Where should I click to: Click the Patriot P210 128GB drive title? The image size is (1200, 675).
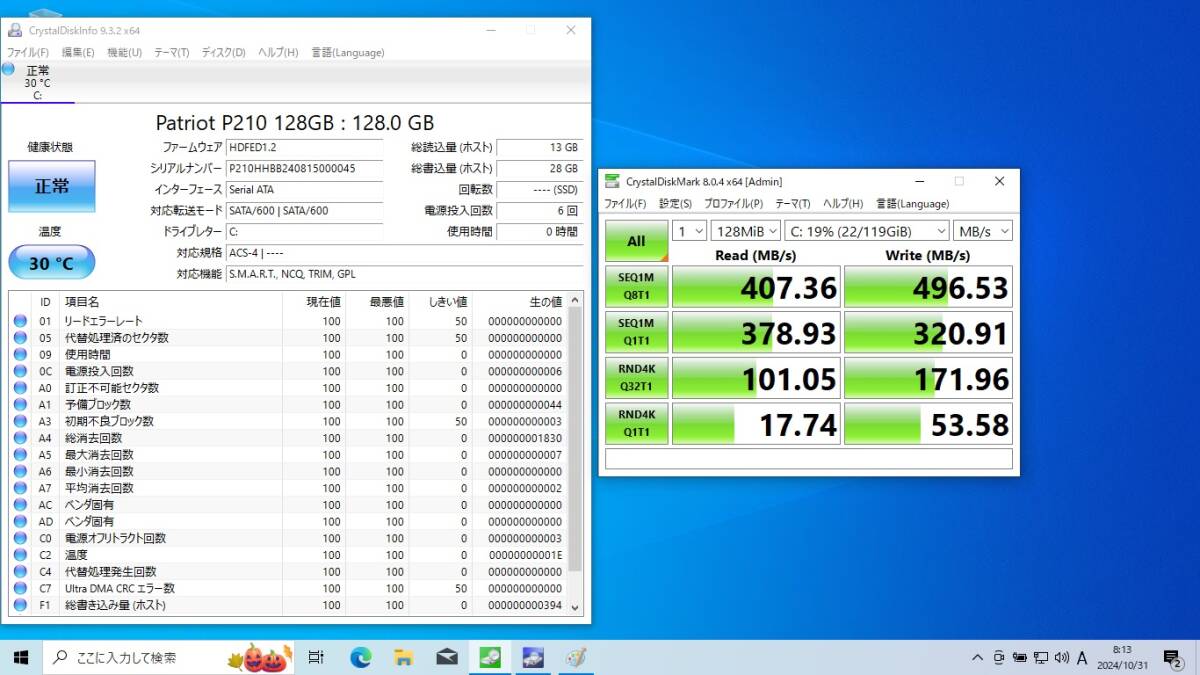pos(295,122)
